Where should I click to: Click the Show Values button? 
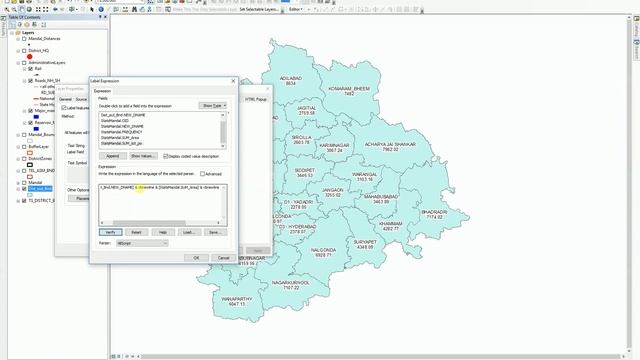[143, 156]
